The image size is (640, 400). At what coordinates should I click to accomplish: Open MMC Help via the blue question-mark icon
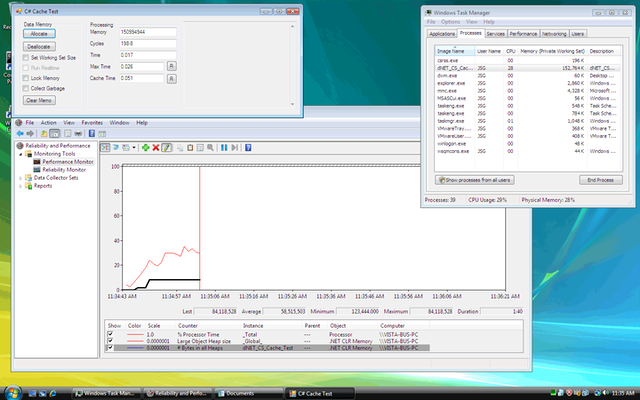point(92,133)
